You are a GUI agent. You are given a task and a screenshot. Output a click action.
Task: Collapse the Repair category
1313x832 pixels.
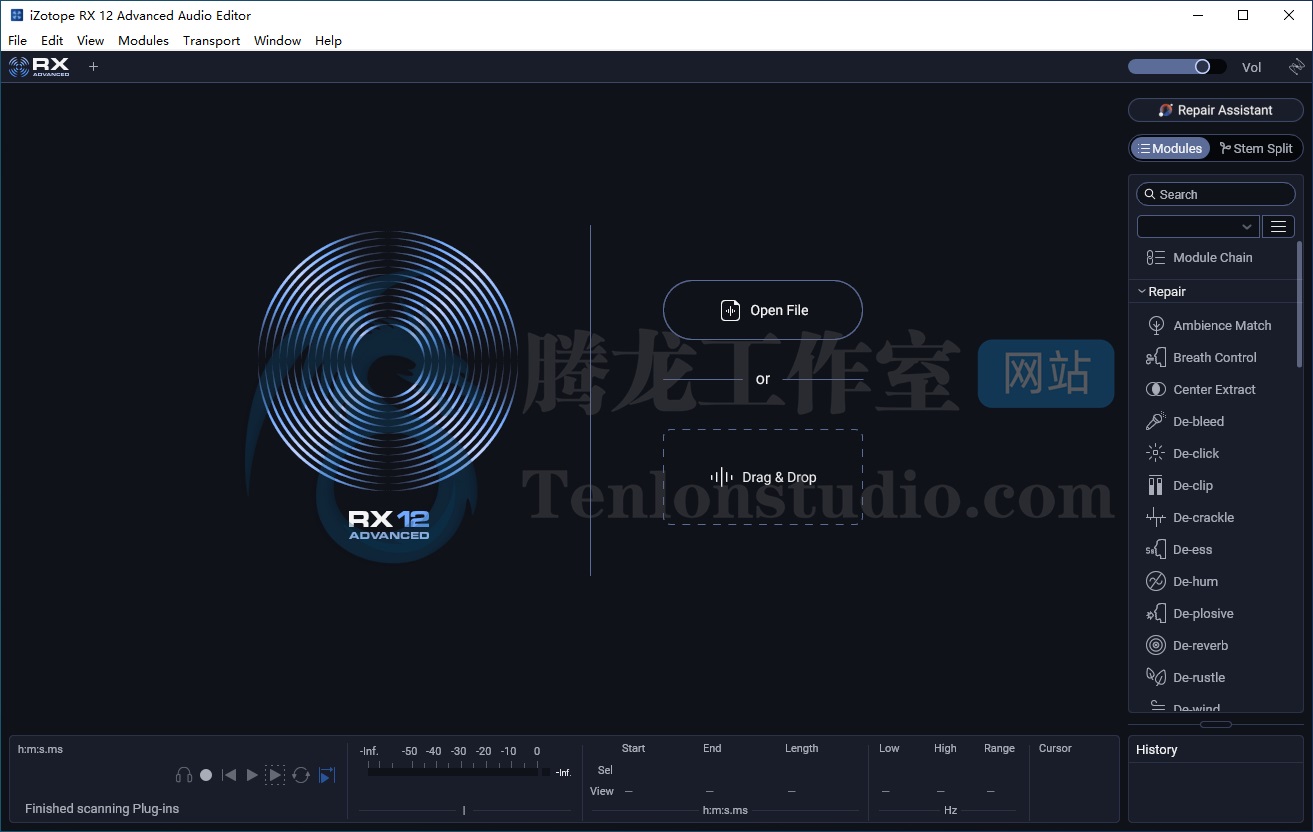1142,292
